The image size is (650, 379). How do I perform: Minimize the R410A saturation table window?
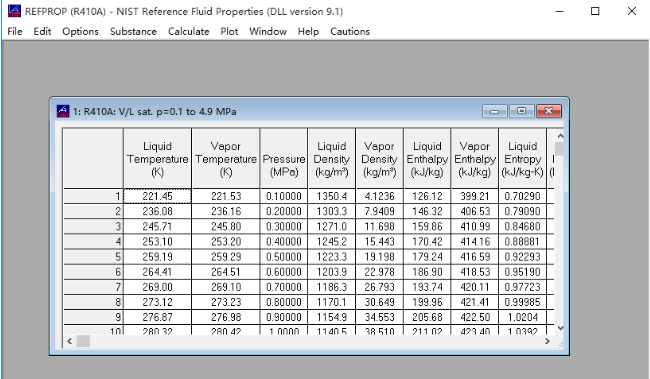[495, 111]
